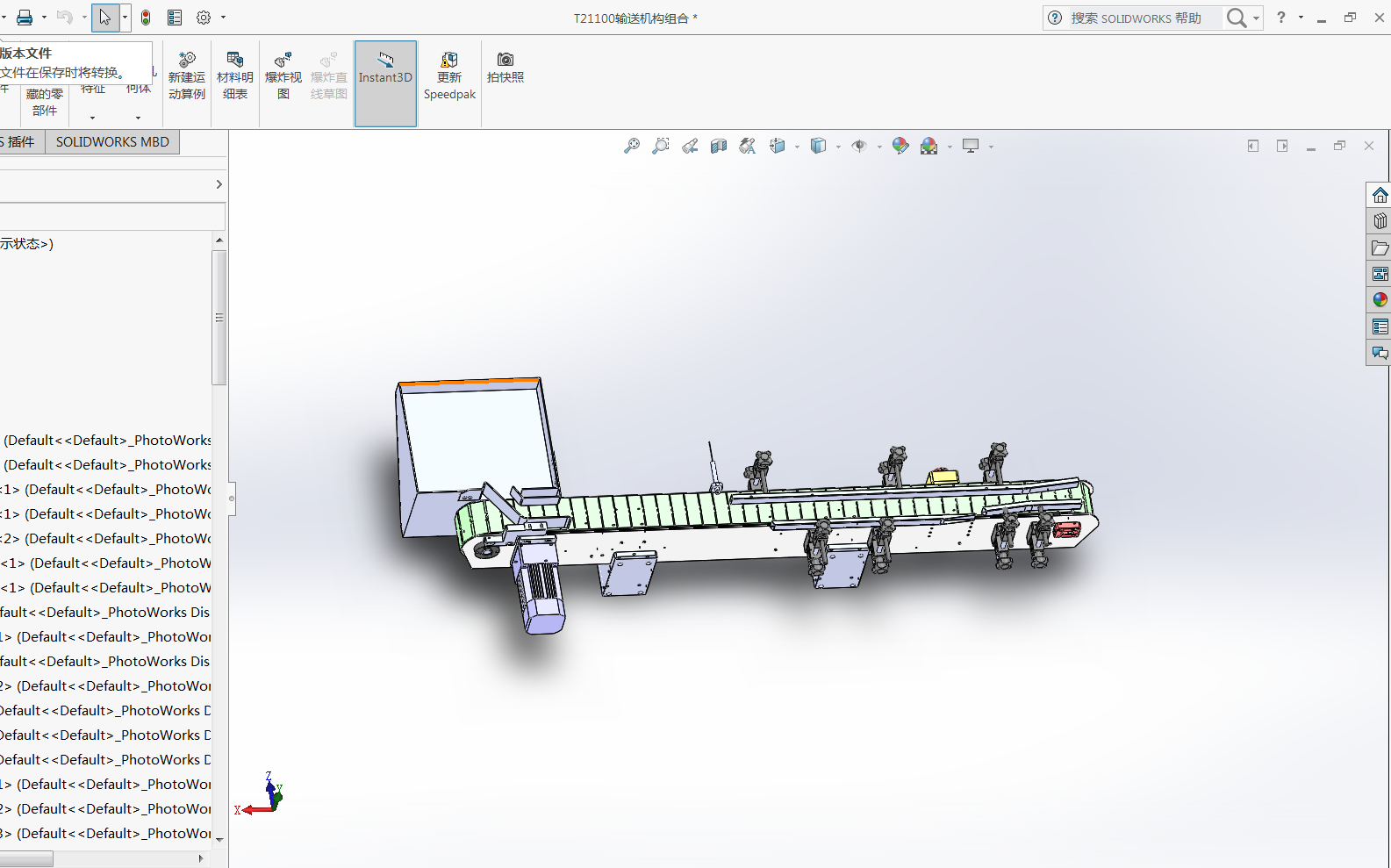Open the Design Library task pane tab

[1380, 221]
